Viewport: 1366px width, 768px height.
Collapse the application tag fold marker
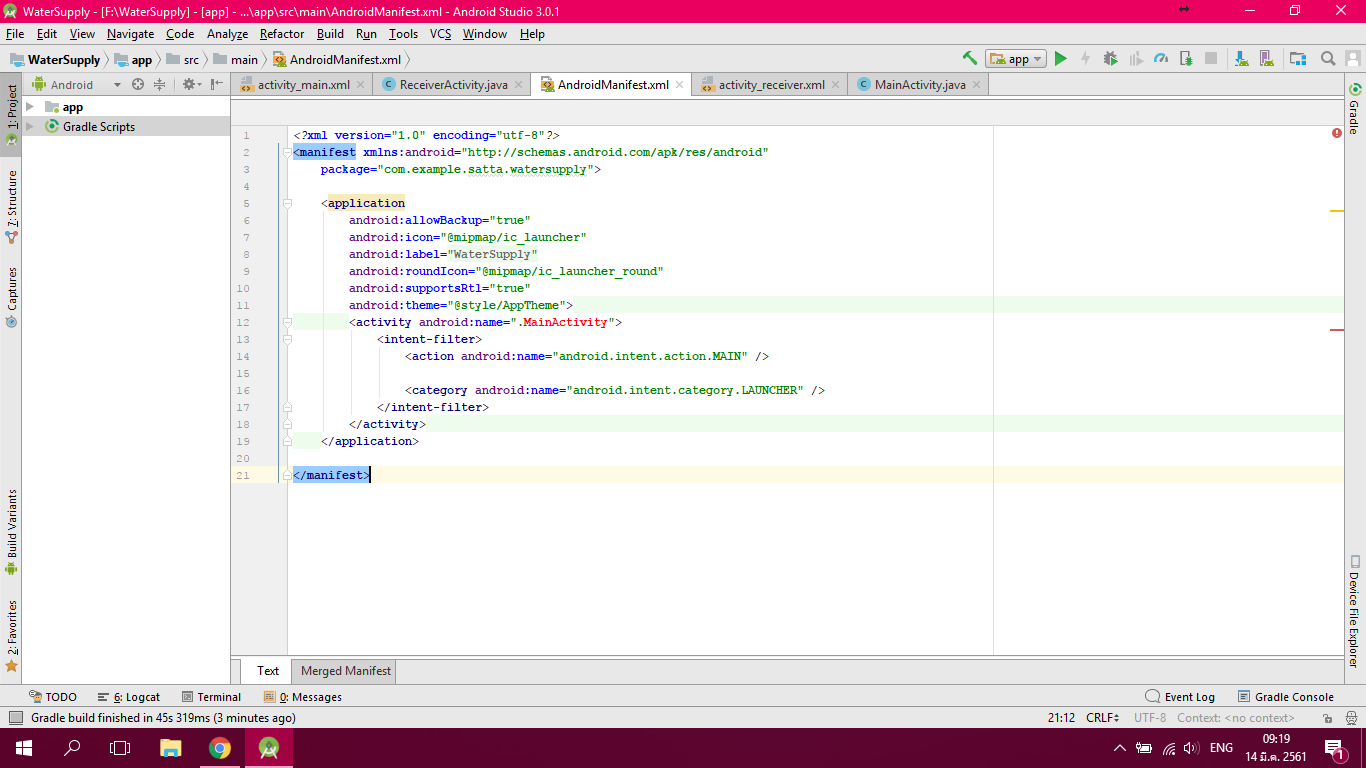286,203
